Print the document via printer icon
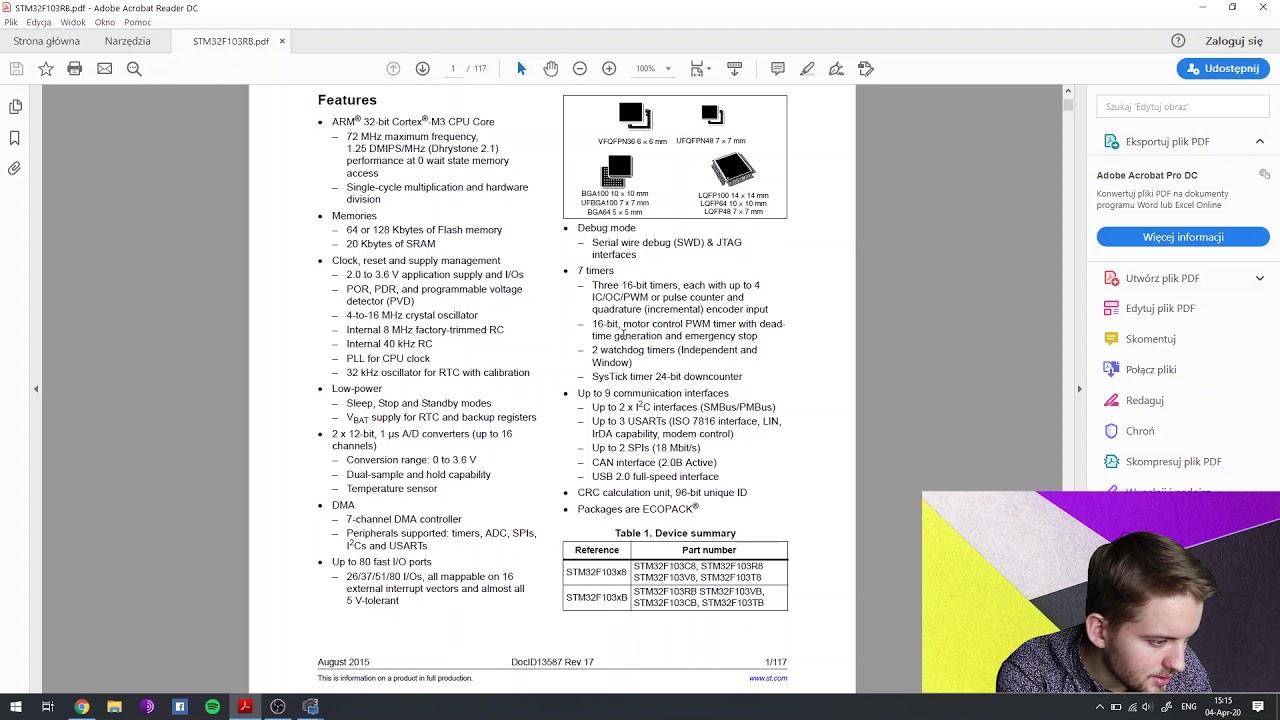 75,69
